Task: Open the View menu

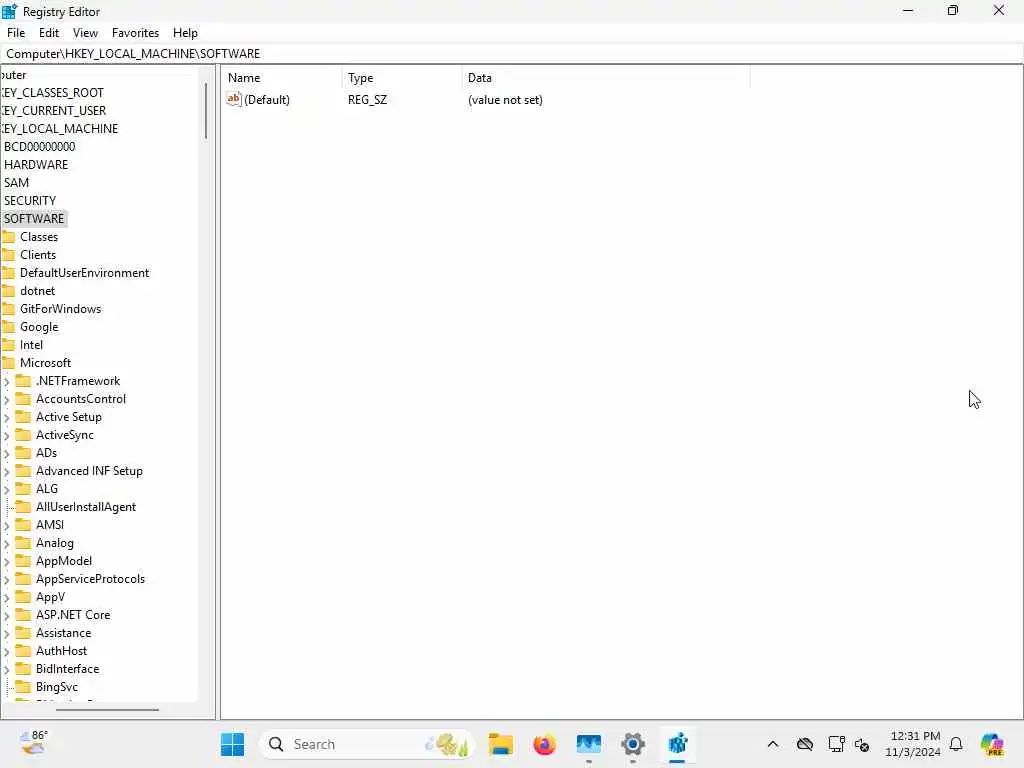Action: (85, 33)
